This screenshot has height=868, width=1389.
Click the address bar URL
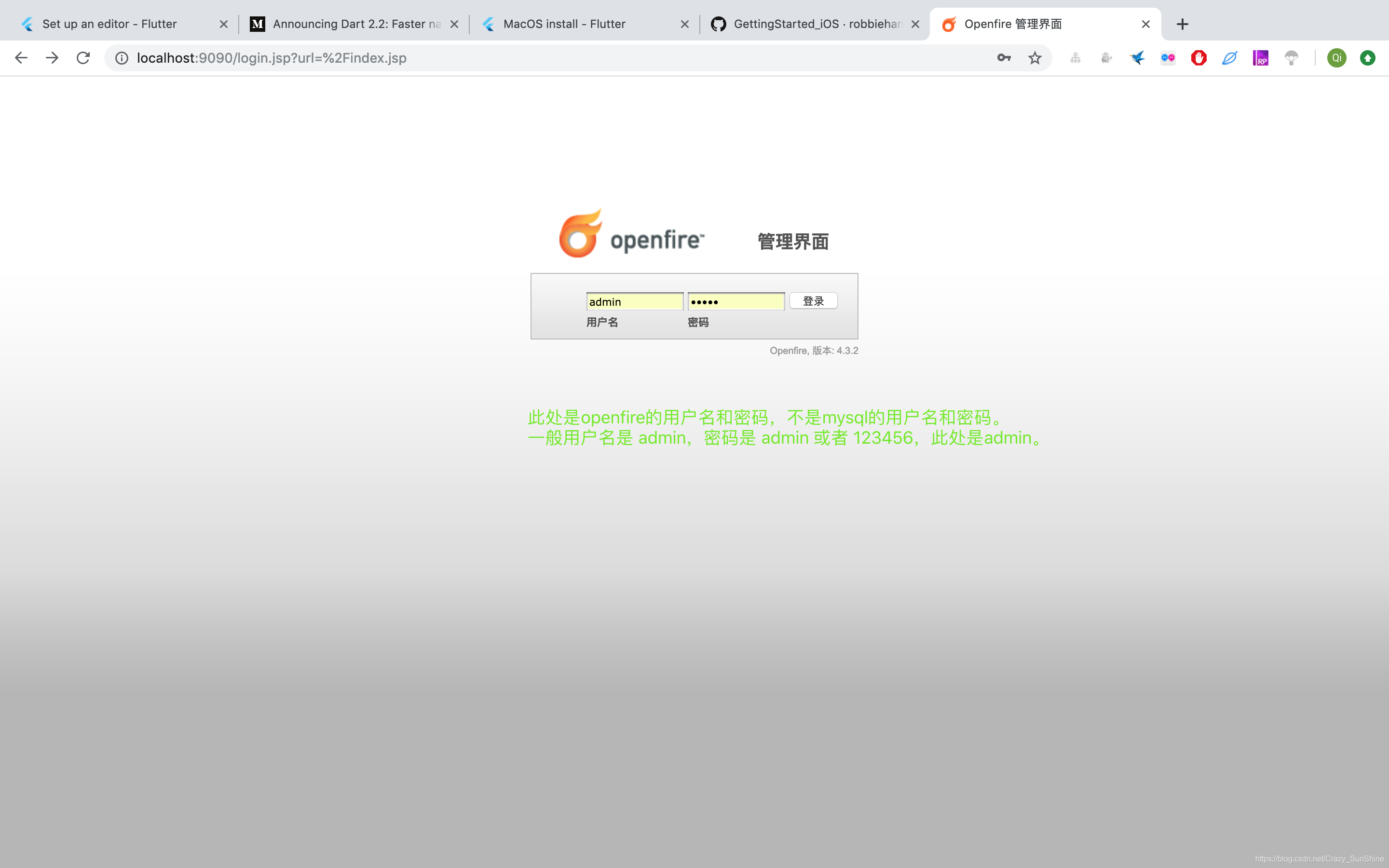[272, 58]
